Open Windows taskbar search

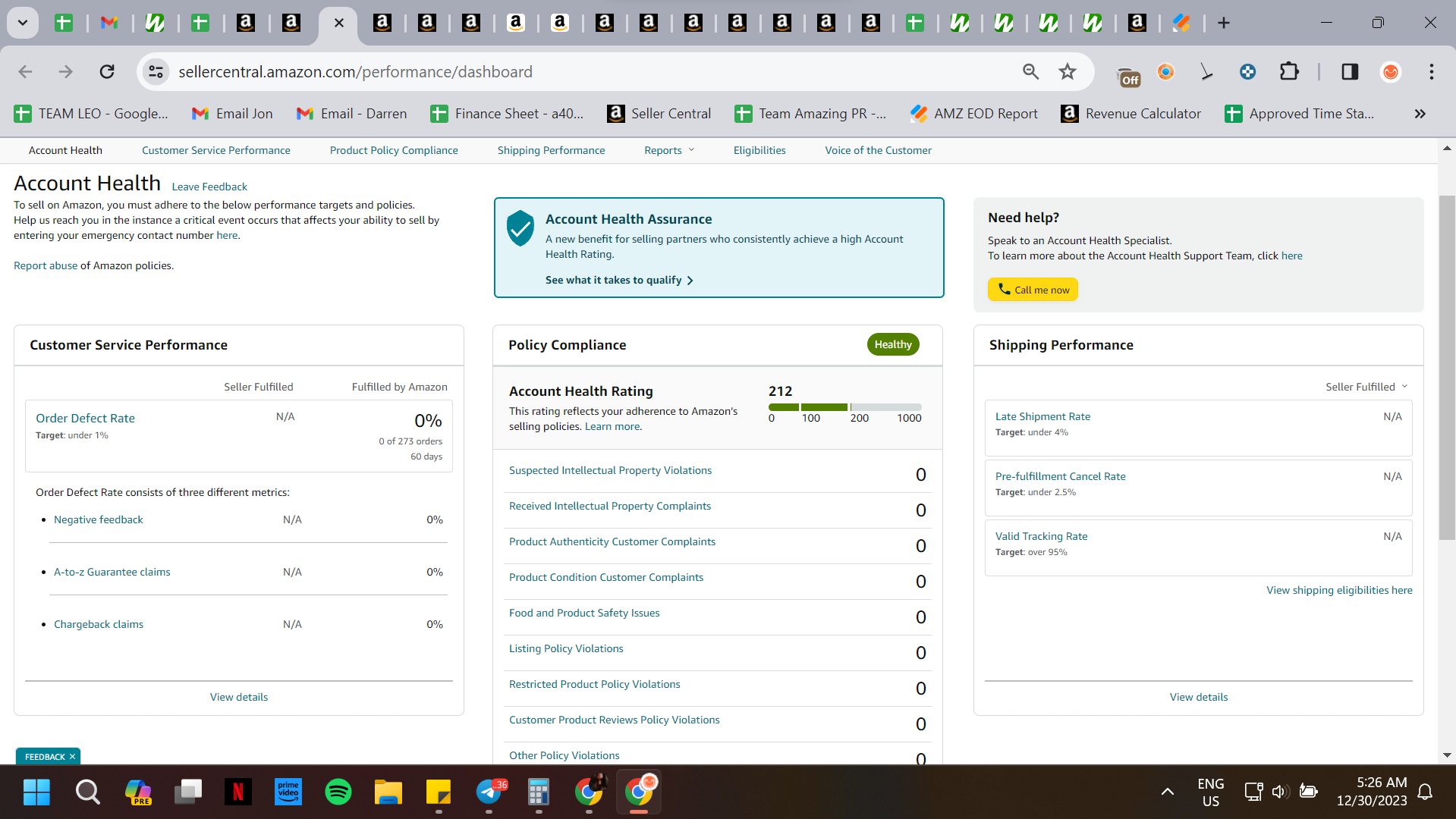pos(87,792)
